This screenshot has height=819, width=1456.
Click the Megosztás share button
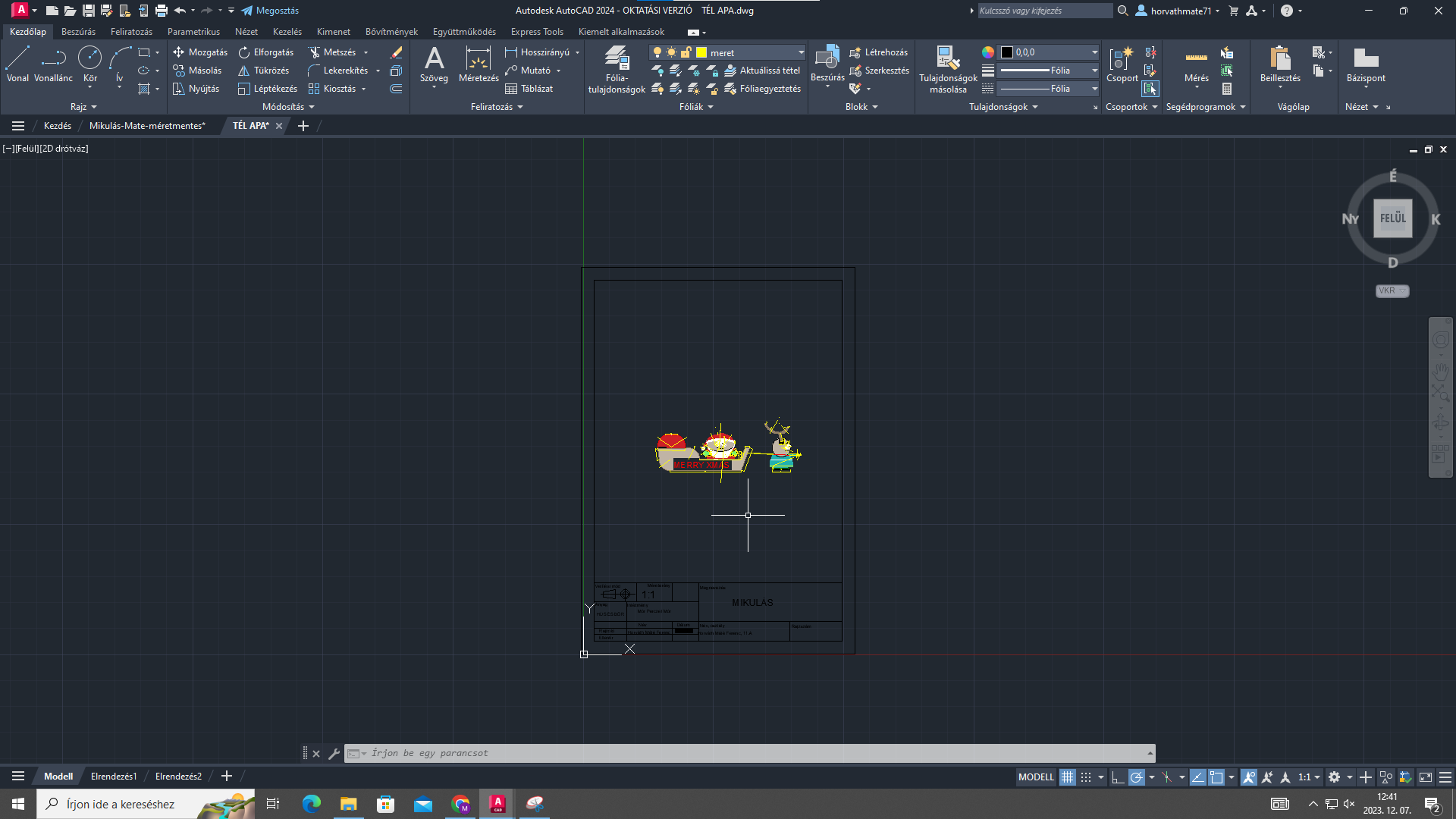point(270,11)
